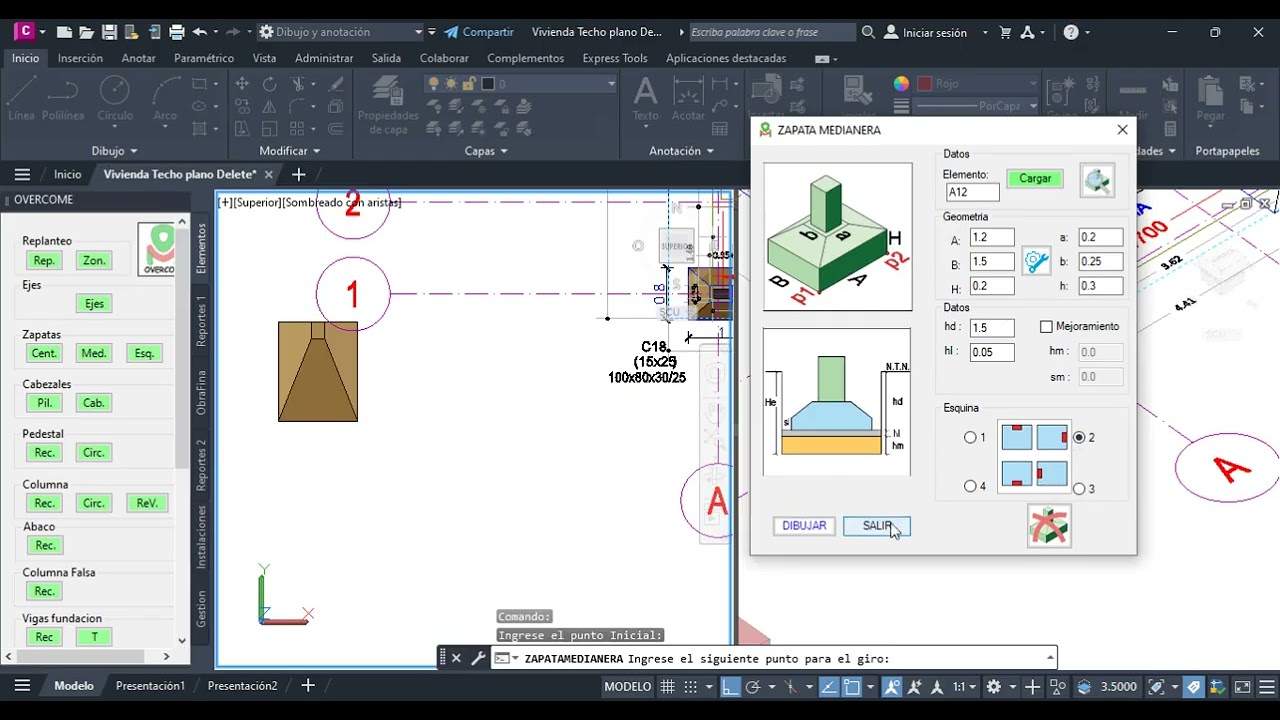
Task: Click the Ejes green button
Action: point(94,303)
